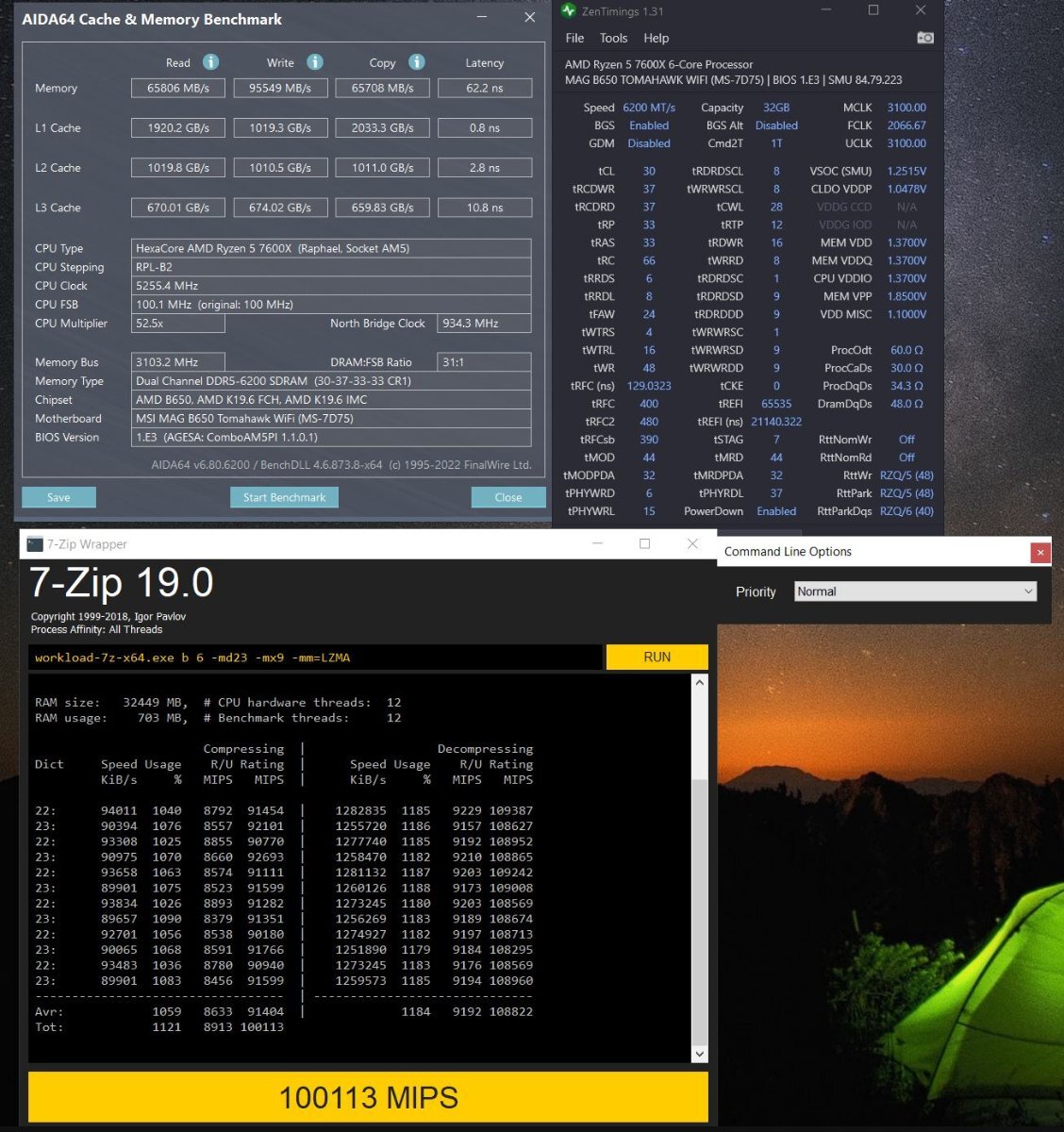Image resolution: width=1064 pixels, height=1132 pixels.
Task: Click the Read info icon in AIDA64
Action: click(x=211, y=61)
